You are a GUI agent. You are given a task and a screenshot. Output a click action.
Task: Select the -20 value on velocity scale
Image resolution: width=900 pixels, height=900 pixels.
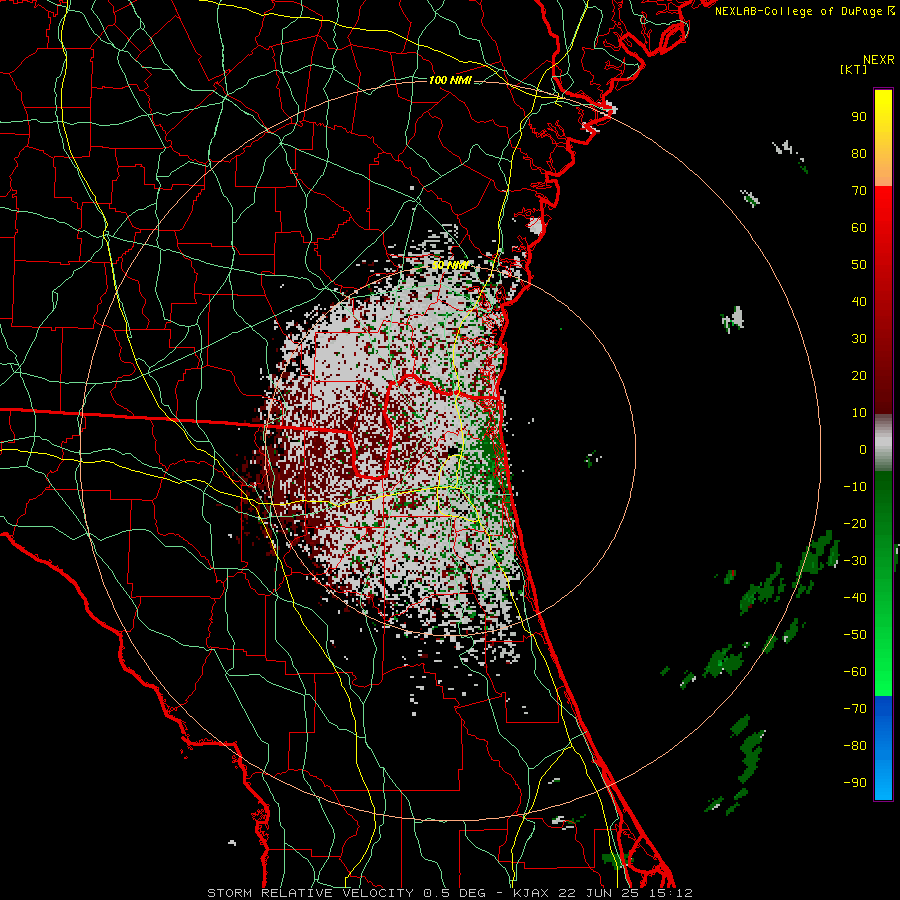(855, 524)
